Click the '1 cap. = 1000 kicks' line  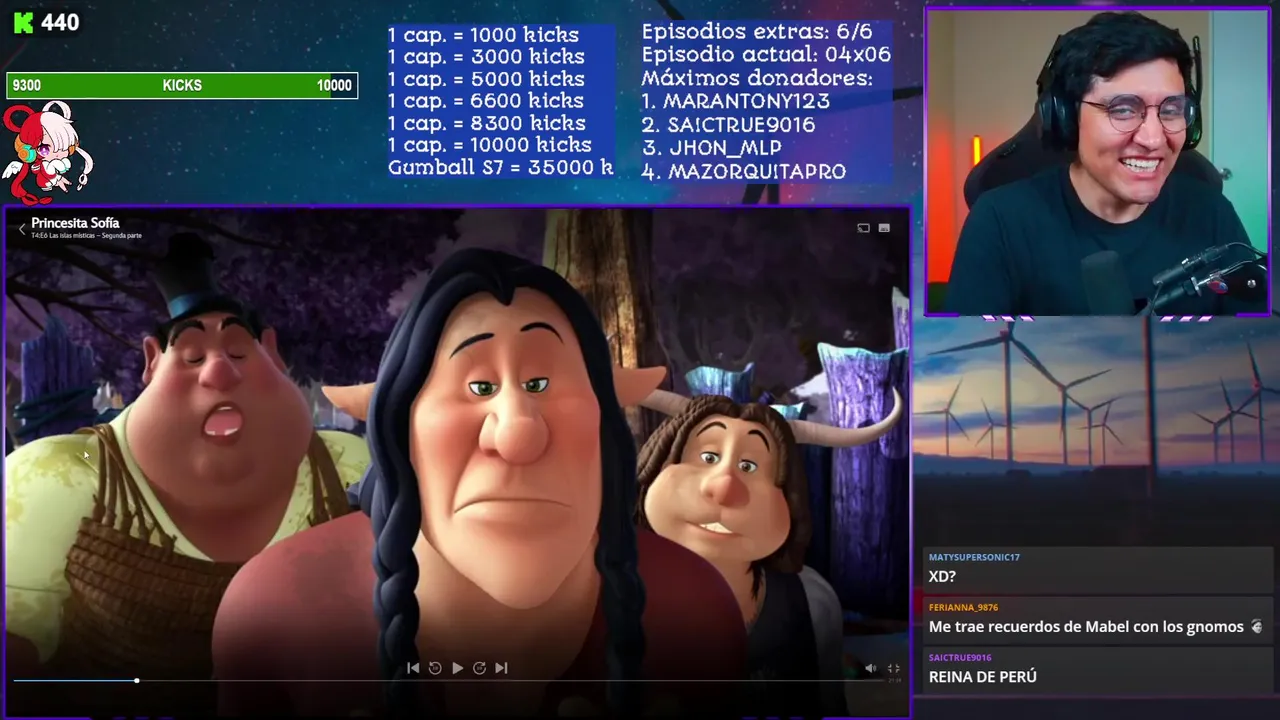[x=483, y=35]
